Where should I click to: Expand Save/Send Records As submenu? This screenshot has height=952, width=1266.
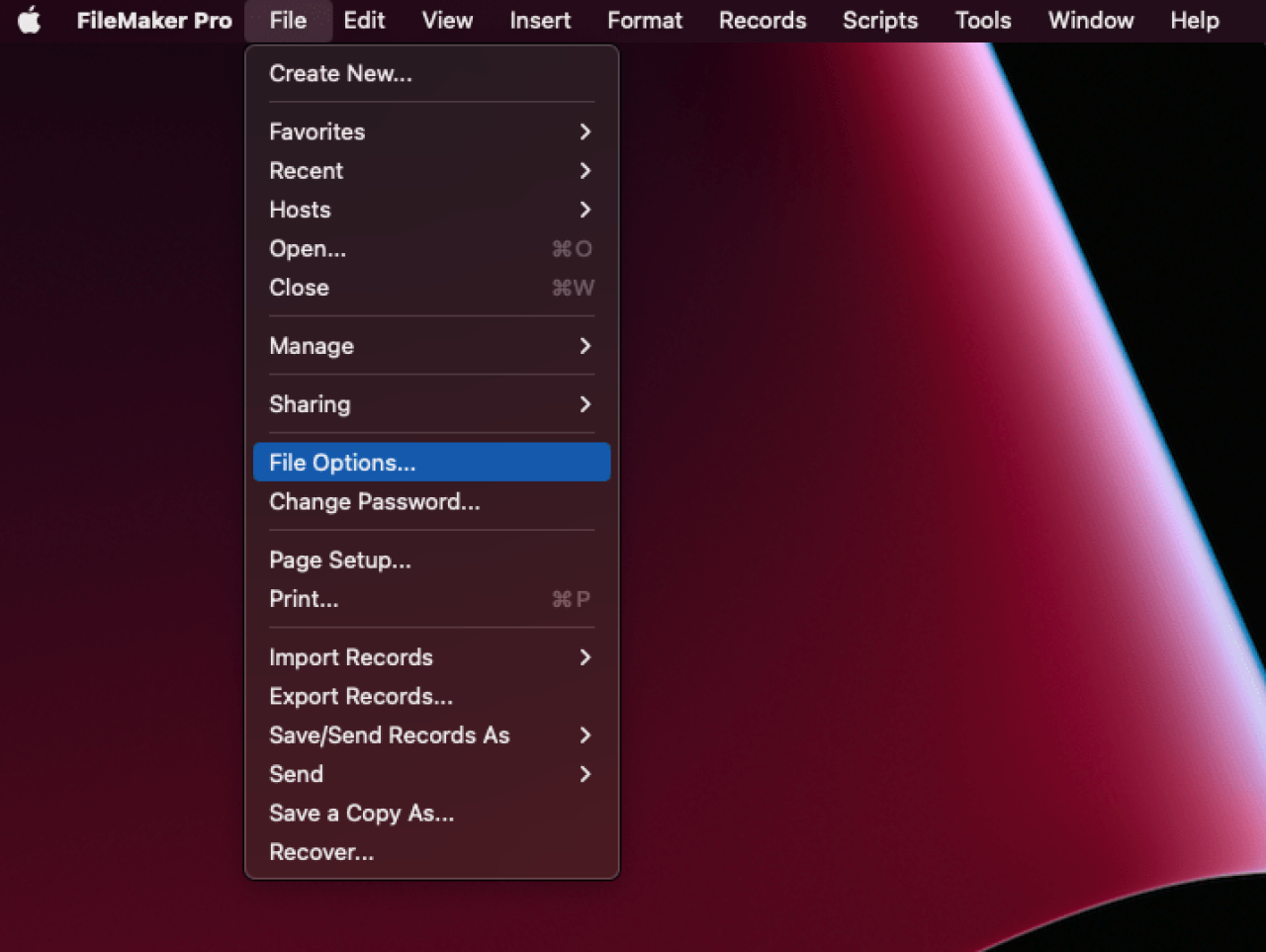(x=431, y=736)
